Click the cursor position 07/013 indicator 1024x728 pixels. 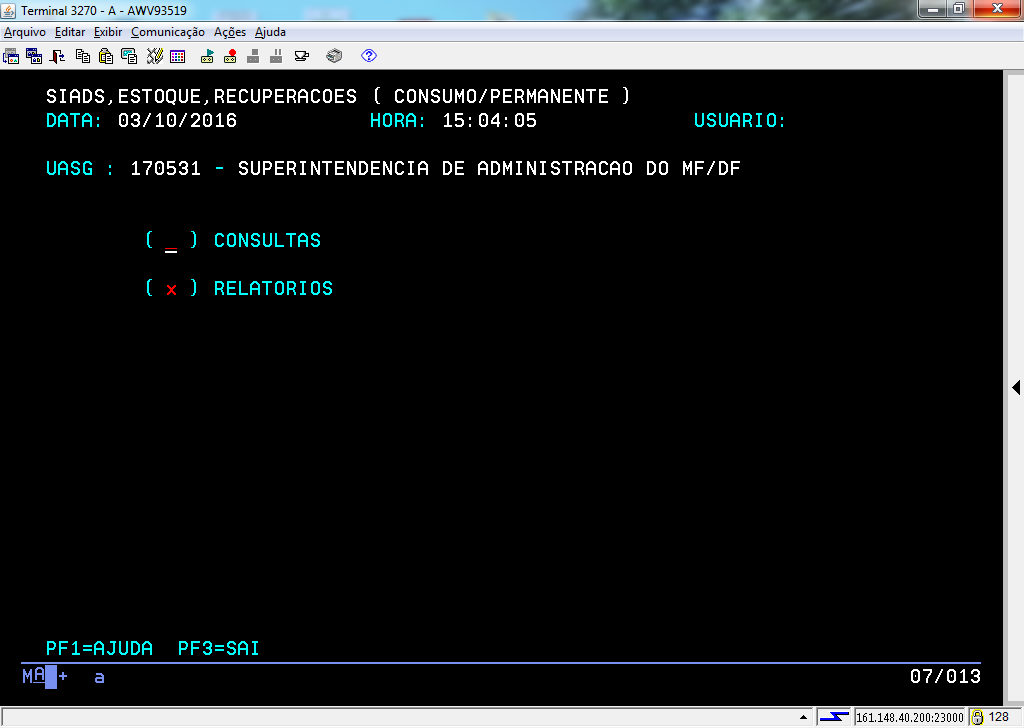pyautogui.click(x=946, y=676)
